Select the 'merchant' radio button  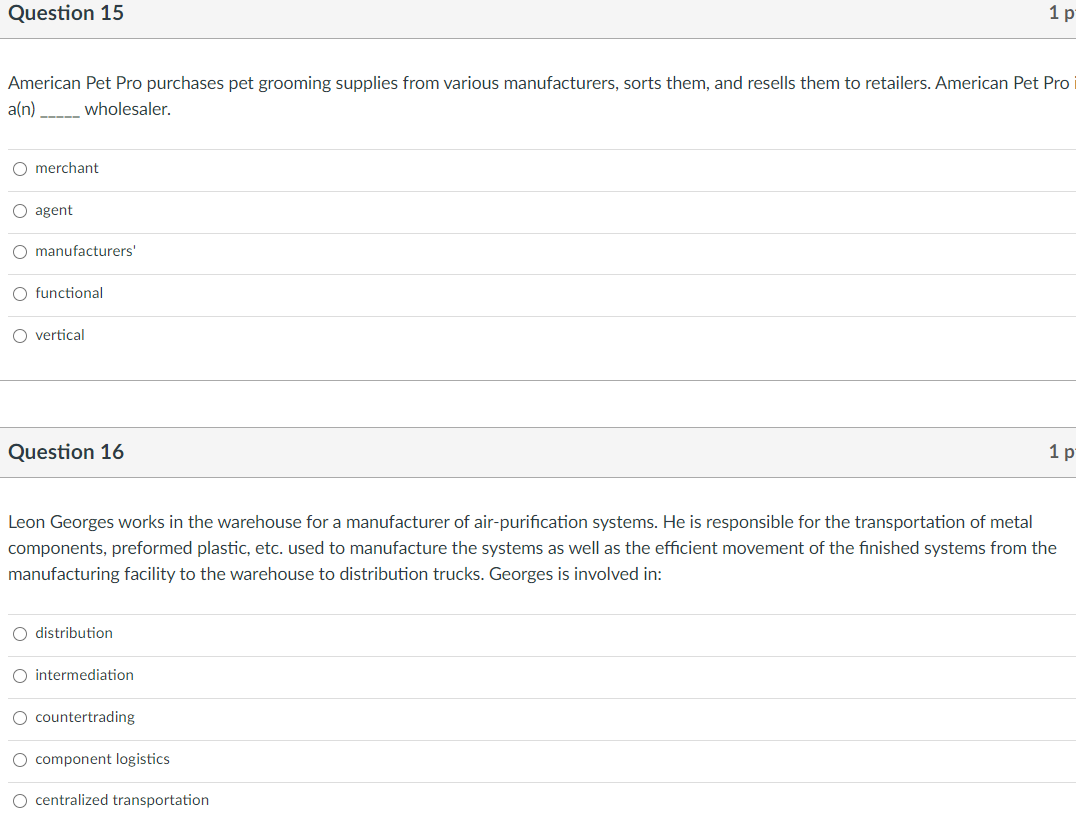[20, 169]
